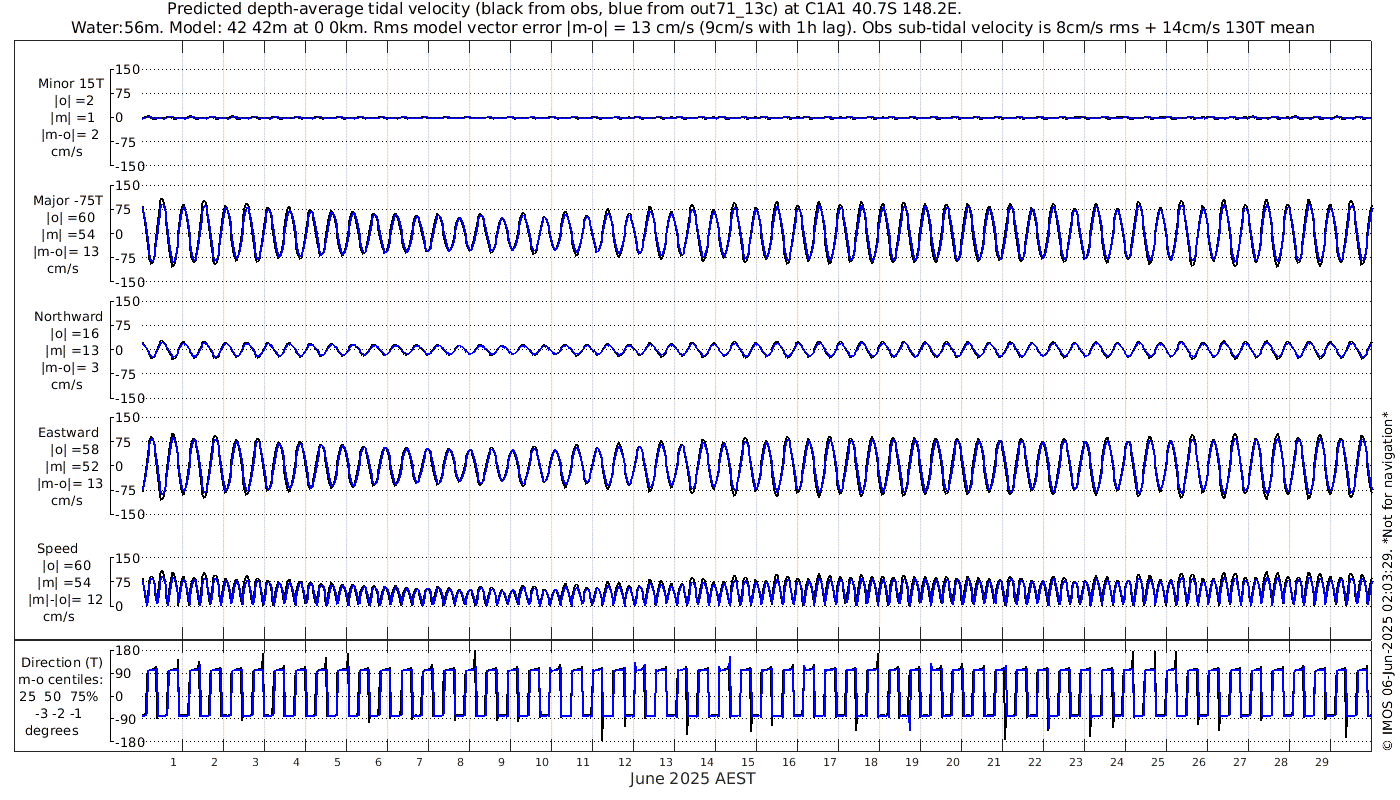Click the "-3 -2 -1" centile values
The width and height of the screenshot is (1400, 800).
click(58, 714)
